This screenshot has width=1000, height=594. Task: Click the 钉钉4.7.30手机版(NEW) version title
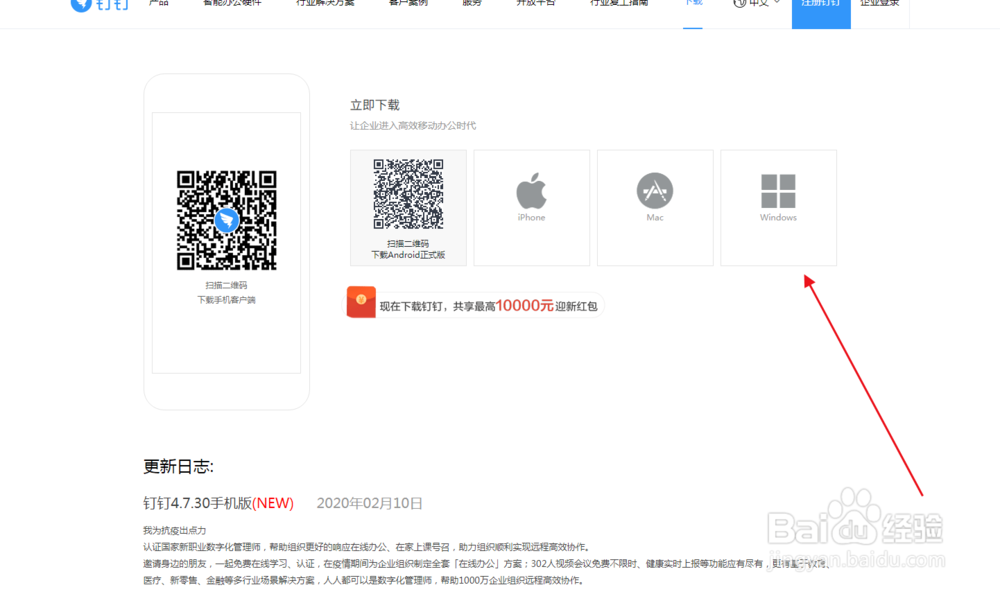coord(218,503)
